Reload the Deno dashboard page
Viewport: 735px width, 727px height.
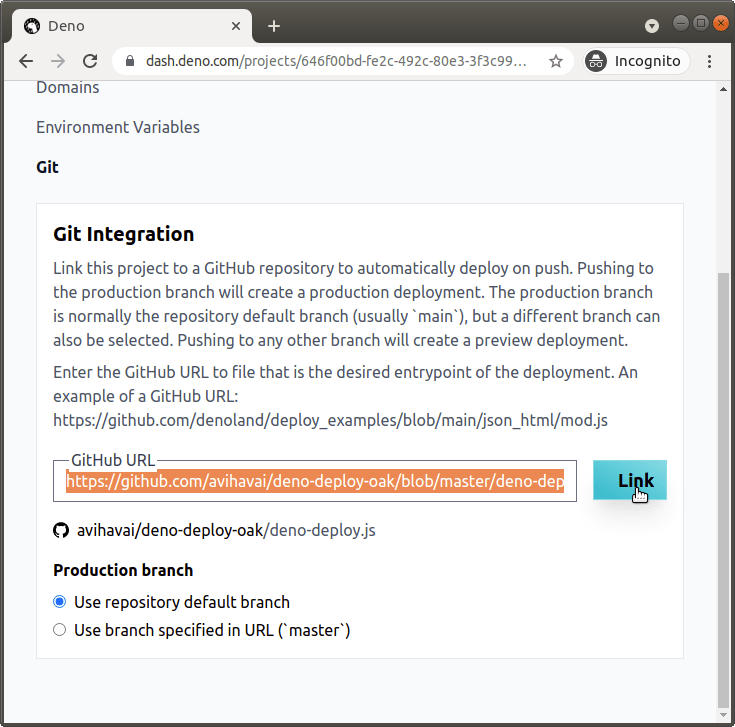[90, 61]
